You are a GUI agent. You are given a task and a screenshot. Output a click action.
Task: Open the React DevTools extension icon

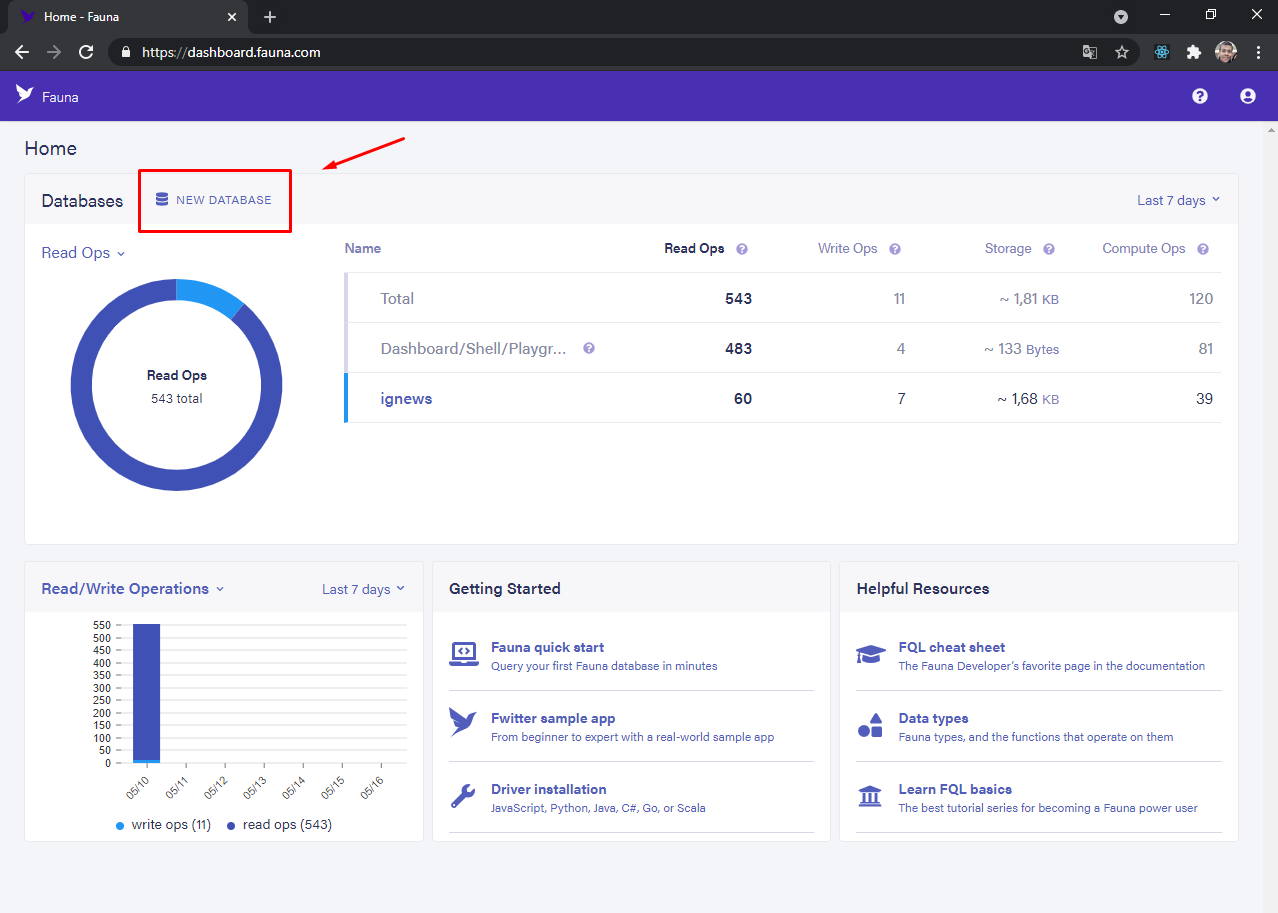pyautogui.click(x=1162, y=52)
